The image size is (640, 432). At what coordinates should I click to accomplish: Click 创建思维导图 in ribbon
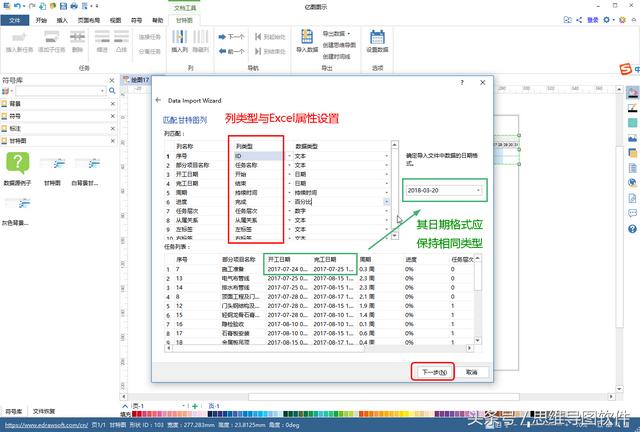tap(339, 45)
